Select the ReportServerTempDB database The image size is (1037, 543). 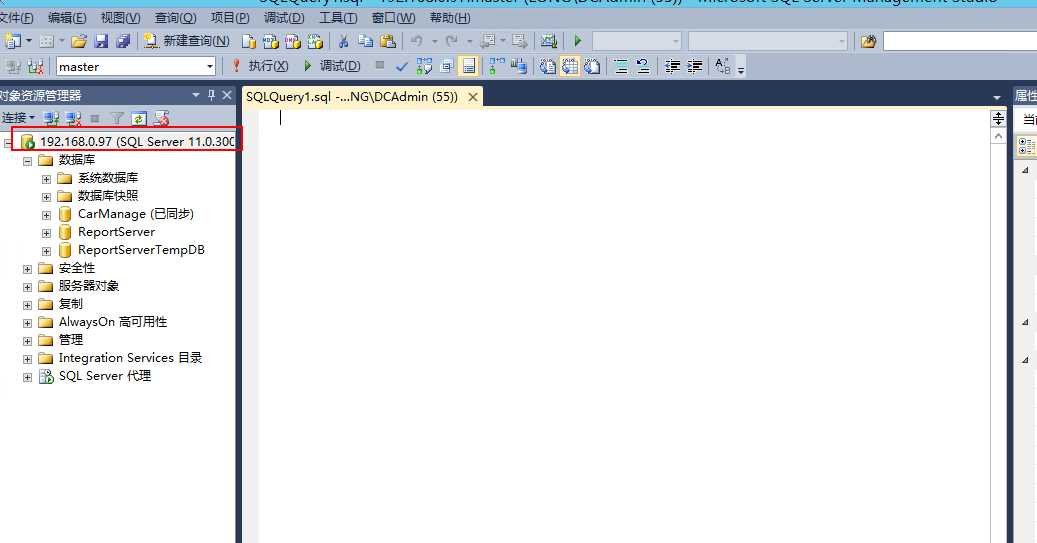tap(141, 250)
